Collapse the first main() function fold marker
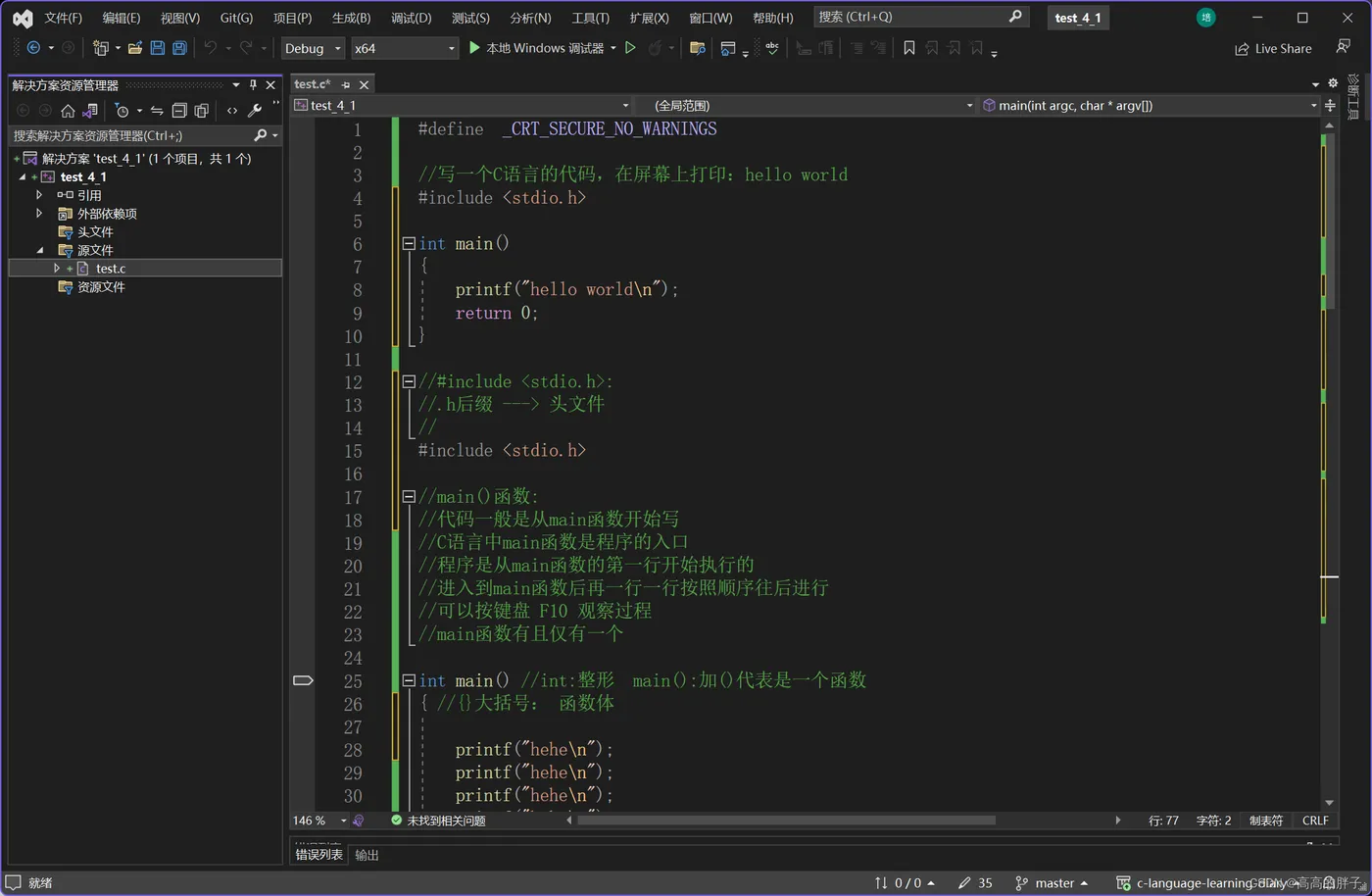 click(x=409, y=243)
